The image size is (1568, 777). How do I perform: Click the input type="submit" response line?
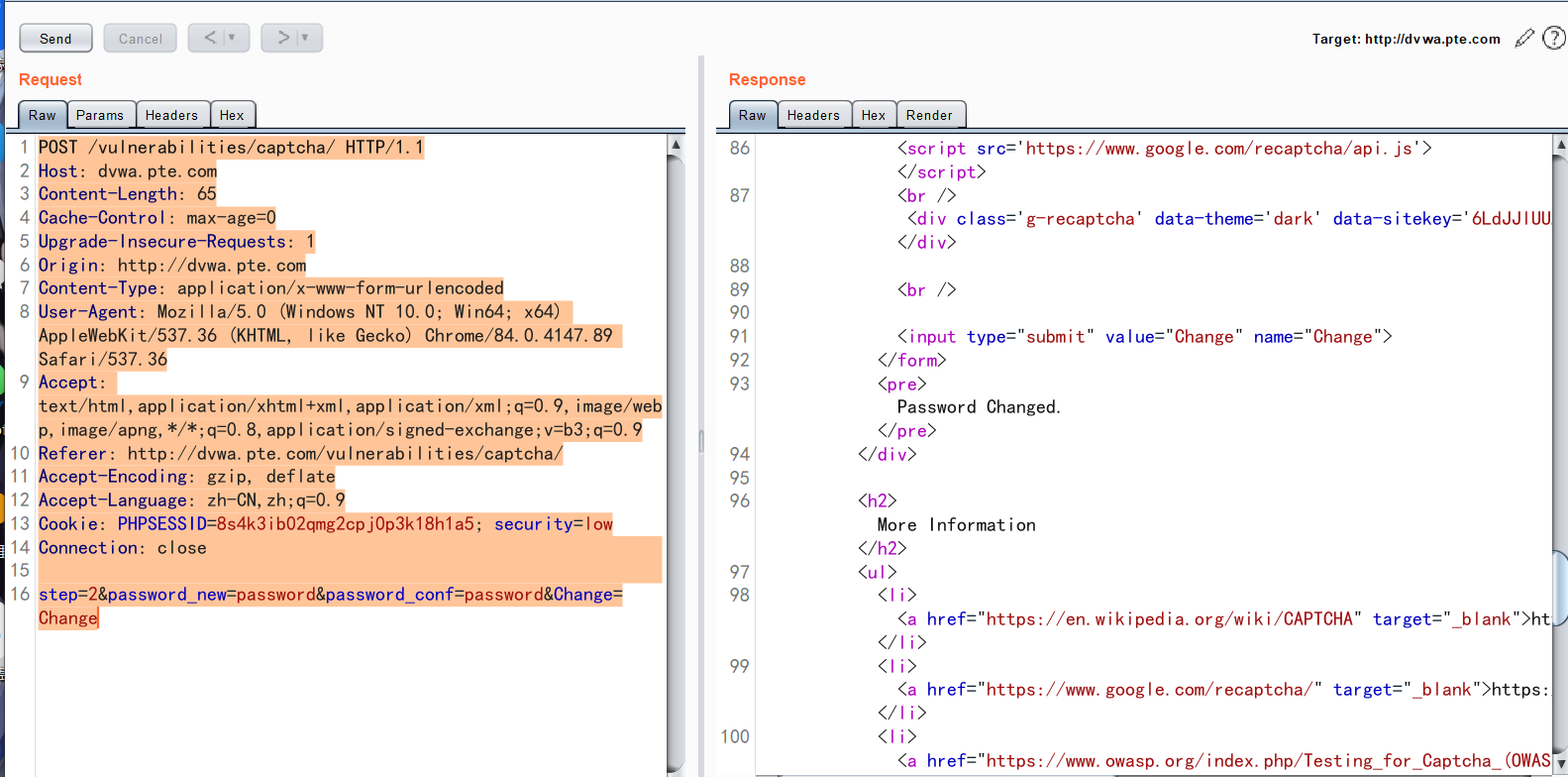point(1144,337)
